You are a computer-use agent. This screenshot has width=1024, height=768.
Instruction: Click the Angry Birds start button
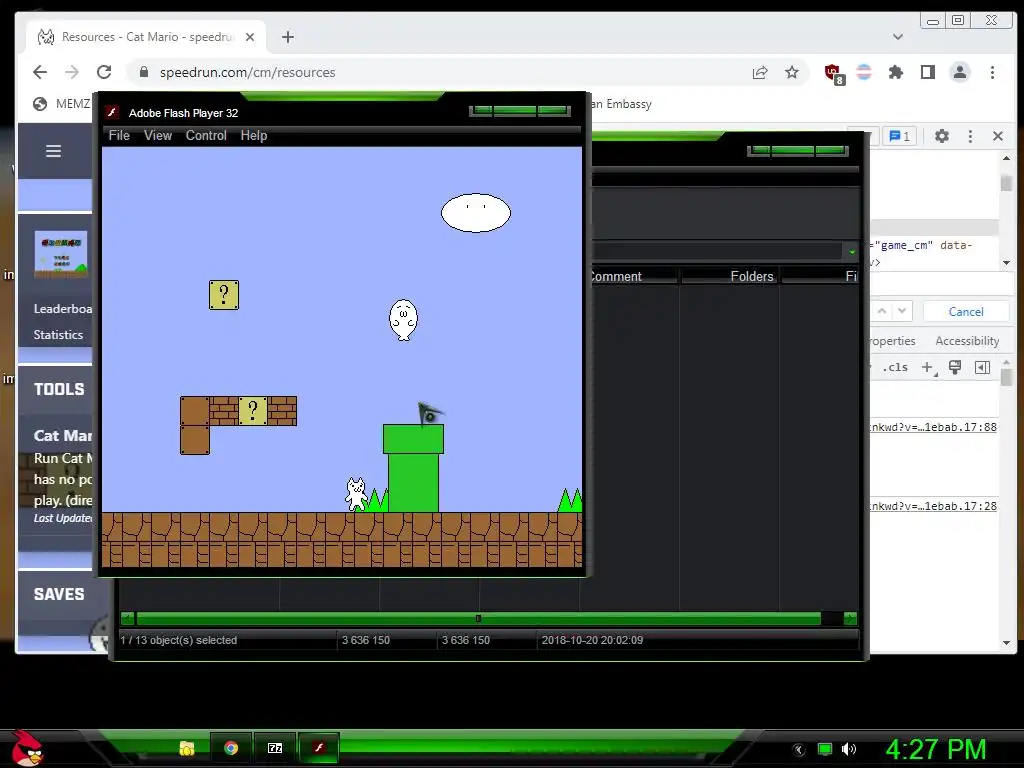(x=27, y=748)
